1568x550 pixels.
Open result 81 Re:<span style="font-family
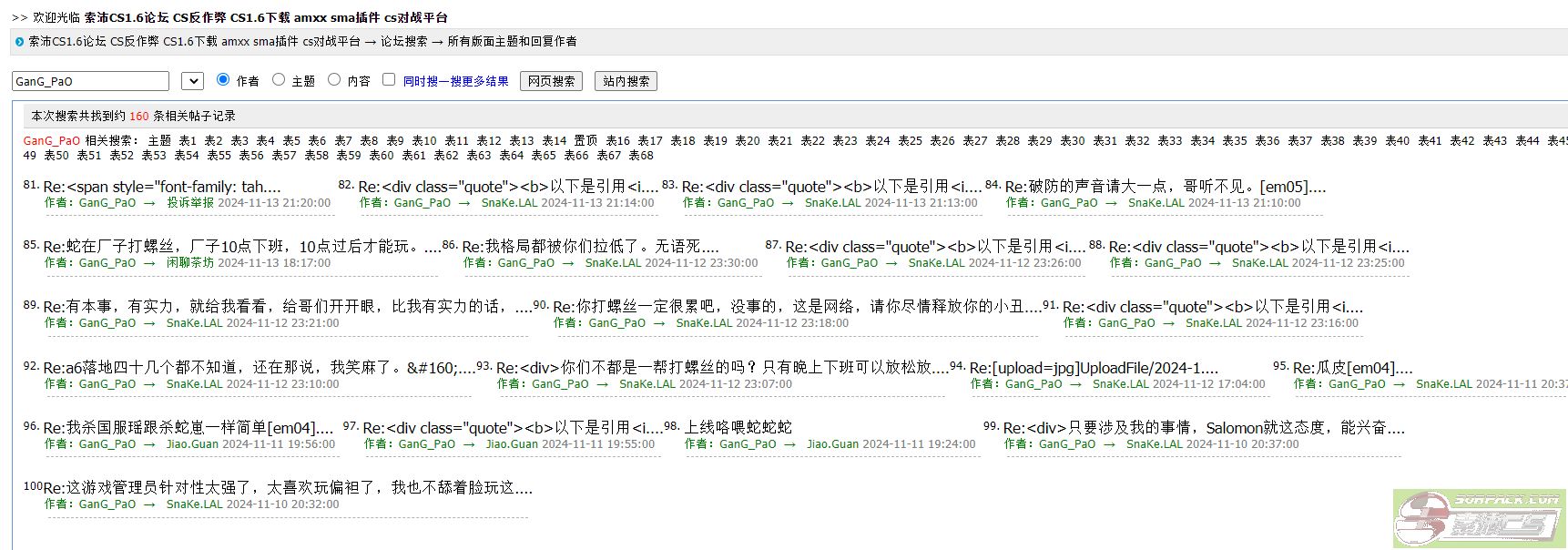click(162, 187)
